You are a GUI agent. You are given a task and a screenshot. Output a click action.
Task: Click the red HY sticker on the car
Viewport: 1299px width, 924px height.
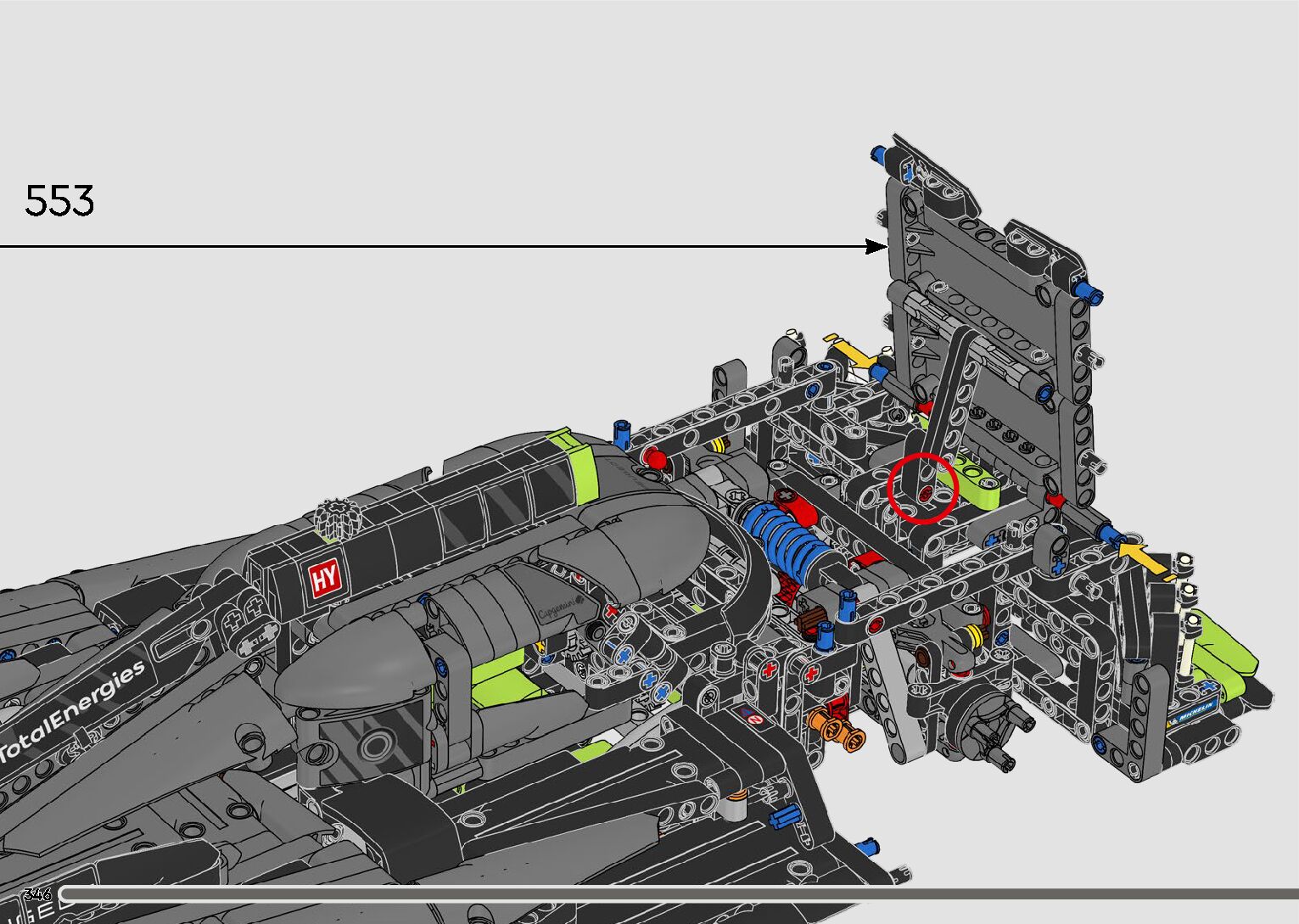click(324, 579)
